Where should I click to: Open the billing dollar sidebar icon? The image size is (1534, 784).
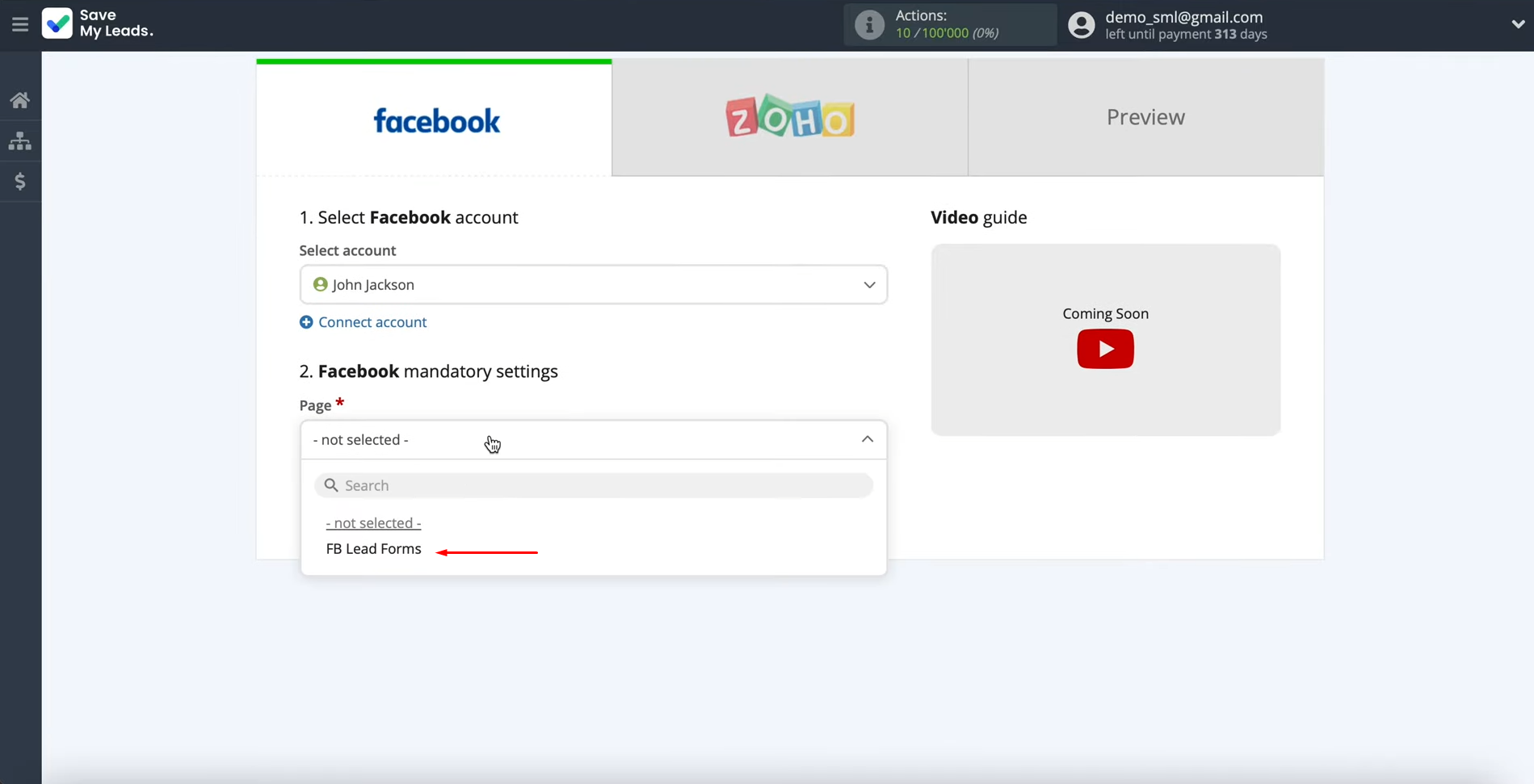point(20,182)
